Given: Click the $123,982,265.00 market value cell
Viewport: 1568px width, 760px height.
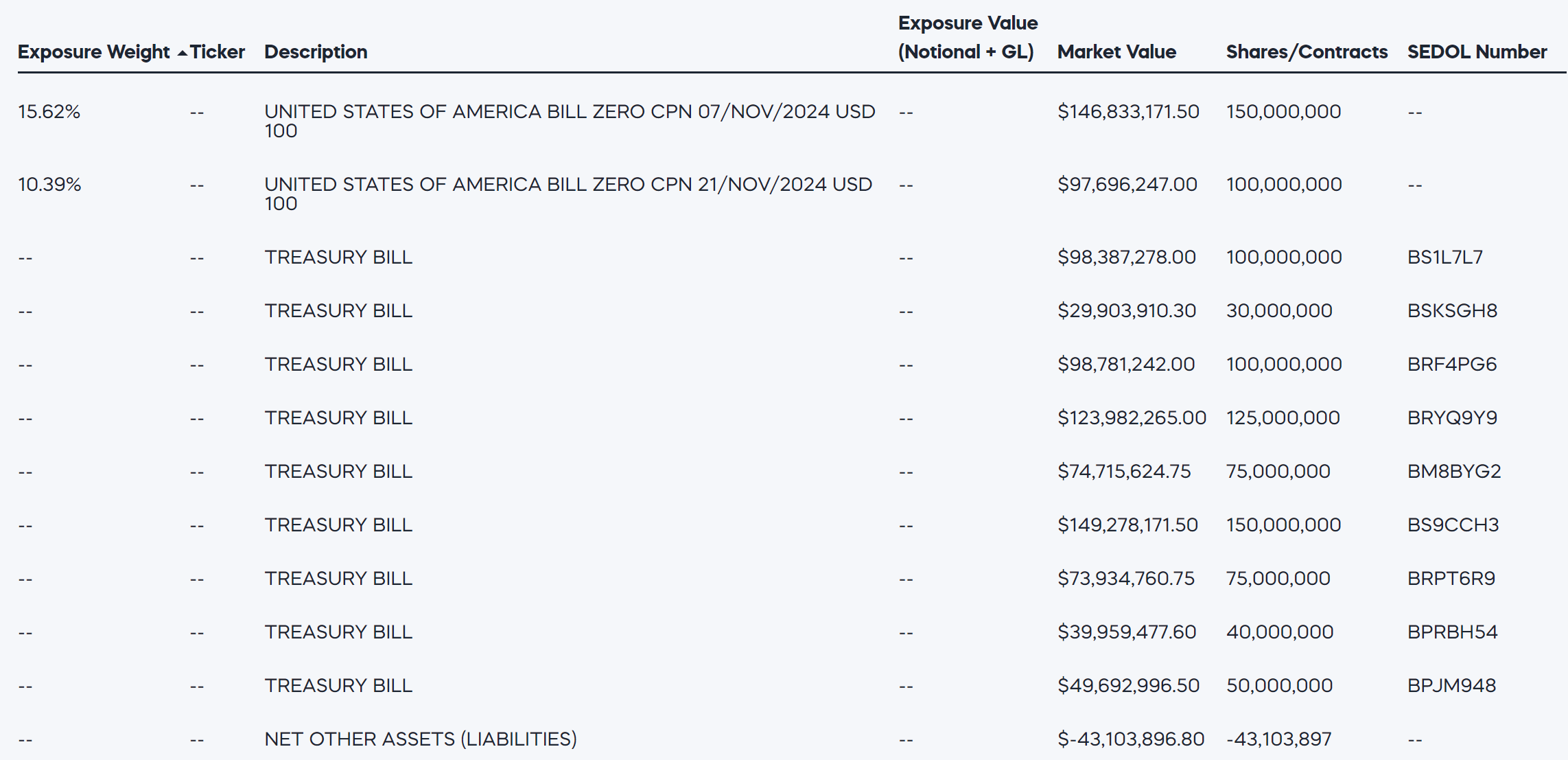Looking at the screenshot, I should point(1132,418).
